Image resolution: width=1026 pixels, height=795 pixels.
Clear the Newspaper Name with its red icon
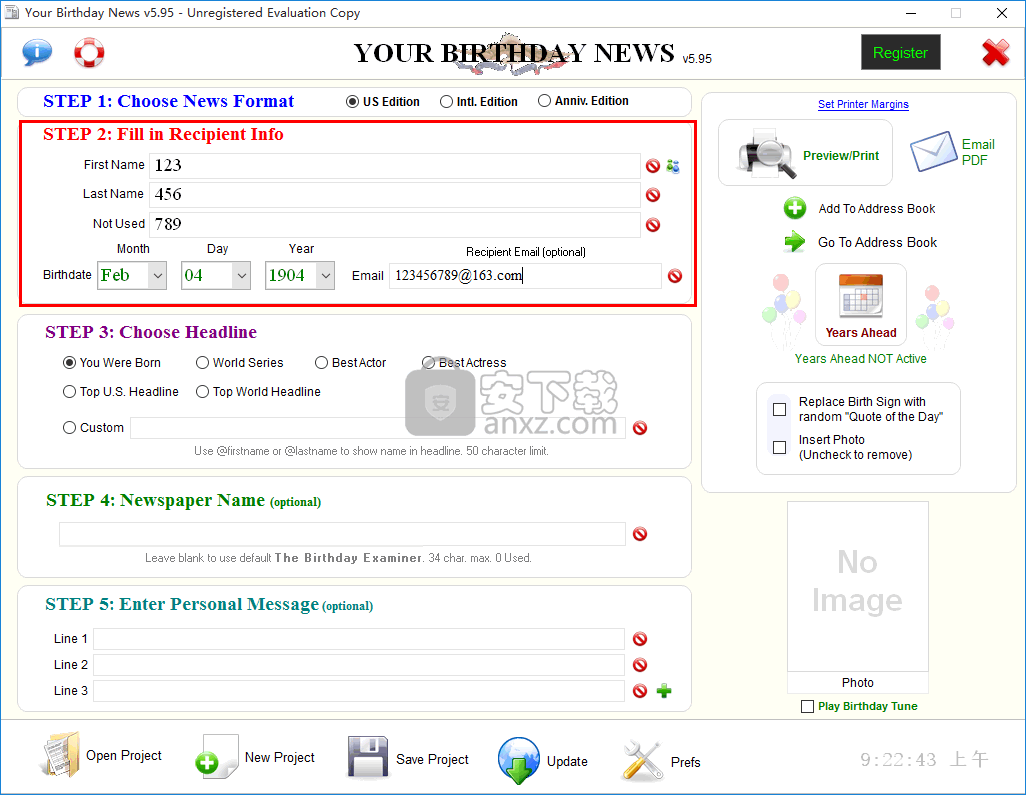[640, 534]
